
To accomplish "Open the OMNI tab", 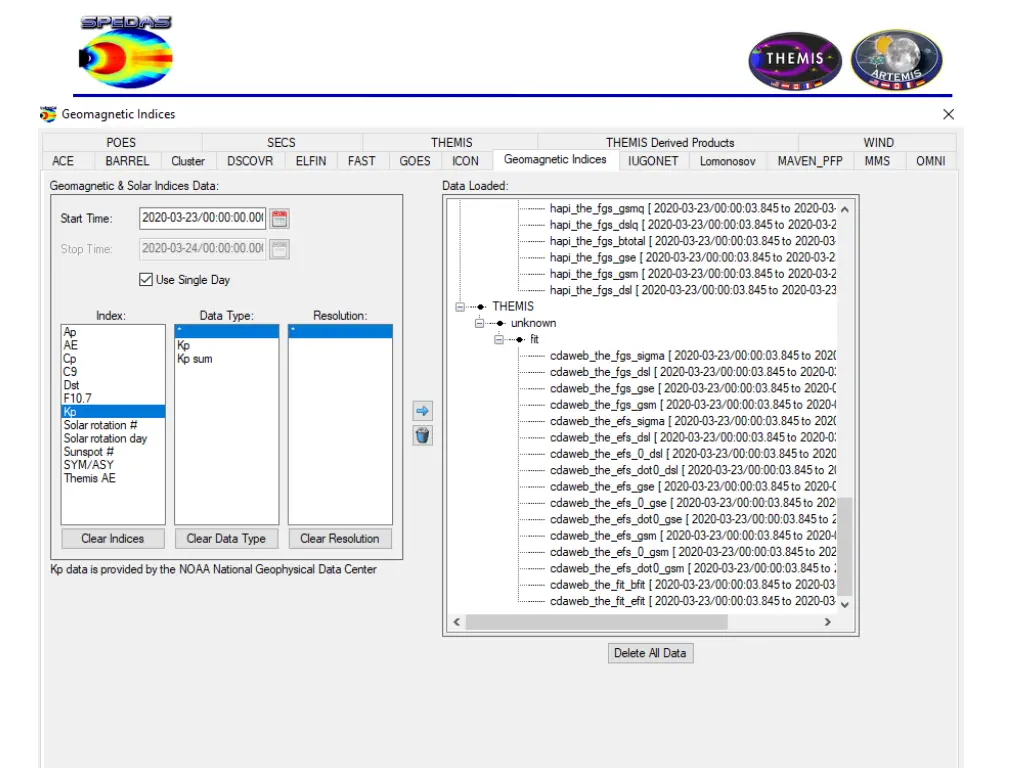I will (x=931, y=161).
